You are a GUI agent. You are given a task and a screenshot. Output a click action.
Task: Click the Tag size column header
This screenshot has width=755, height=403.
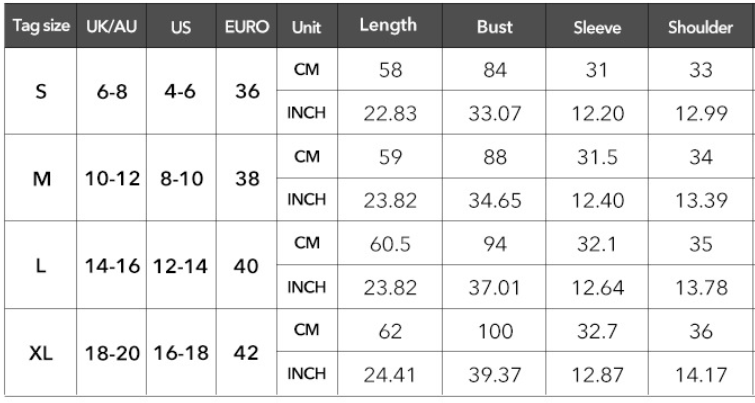[41, 26]
